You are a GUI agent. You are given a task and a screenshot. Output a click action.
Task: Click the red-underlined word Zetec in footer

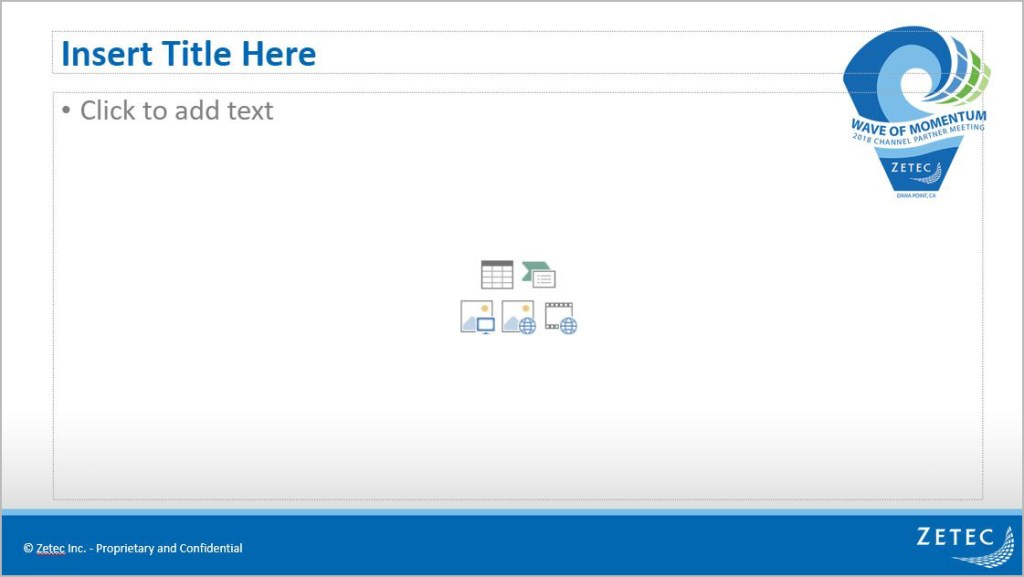50,548
